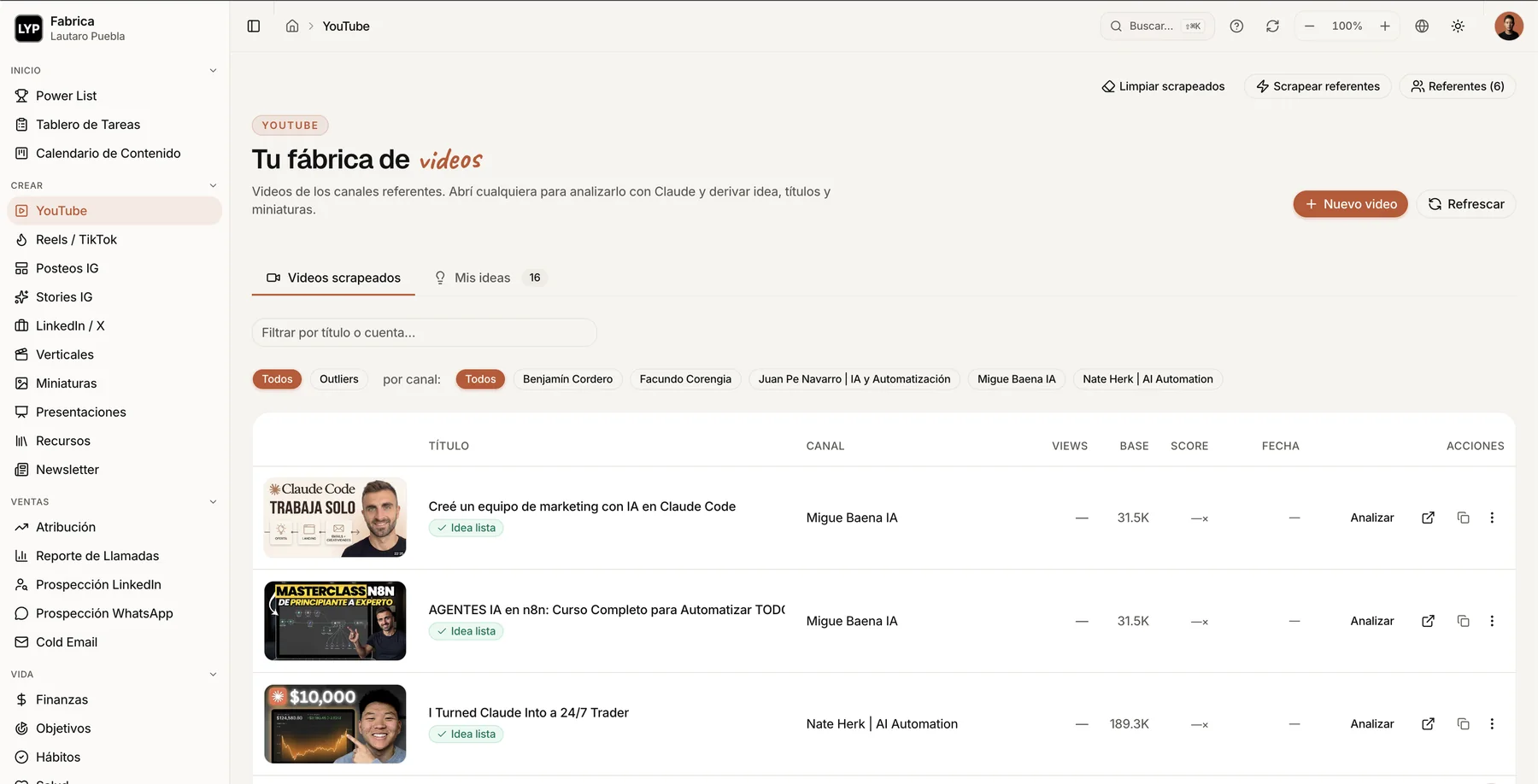1538x784 pixels.
Task: Open Stories IG section
Action: (114, 297)
